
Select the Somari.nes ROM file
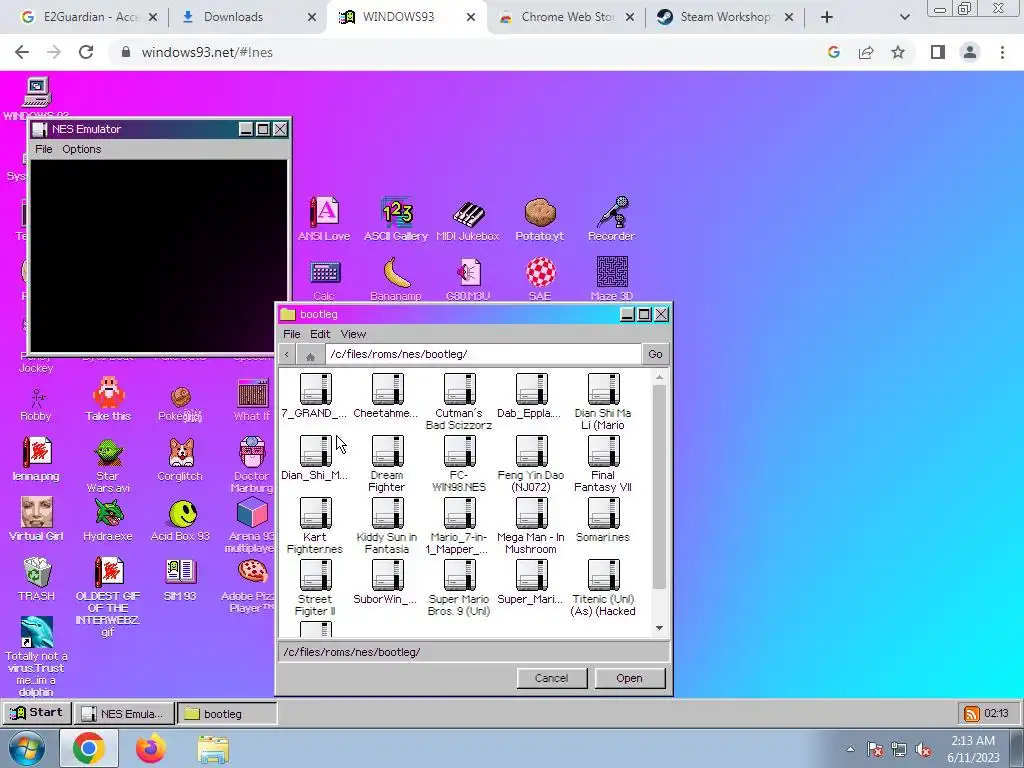coord(603,520)
